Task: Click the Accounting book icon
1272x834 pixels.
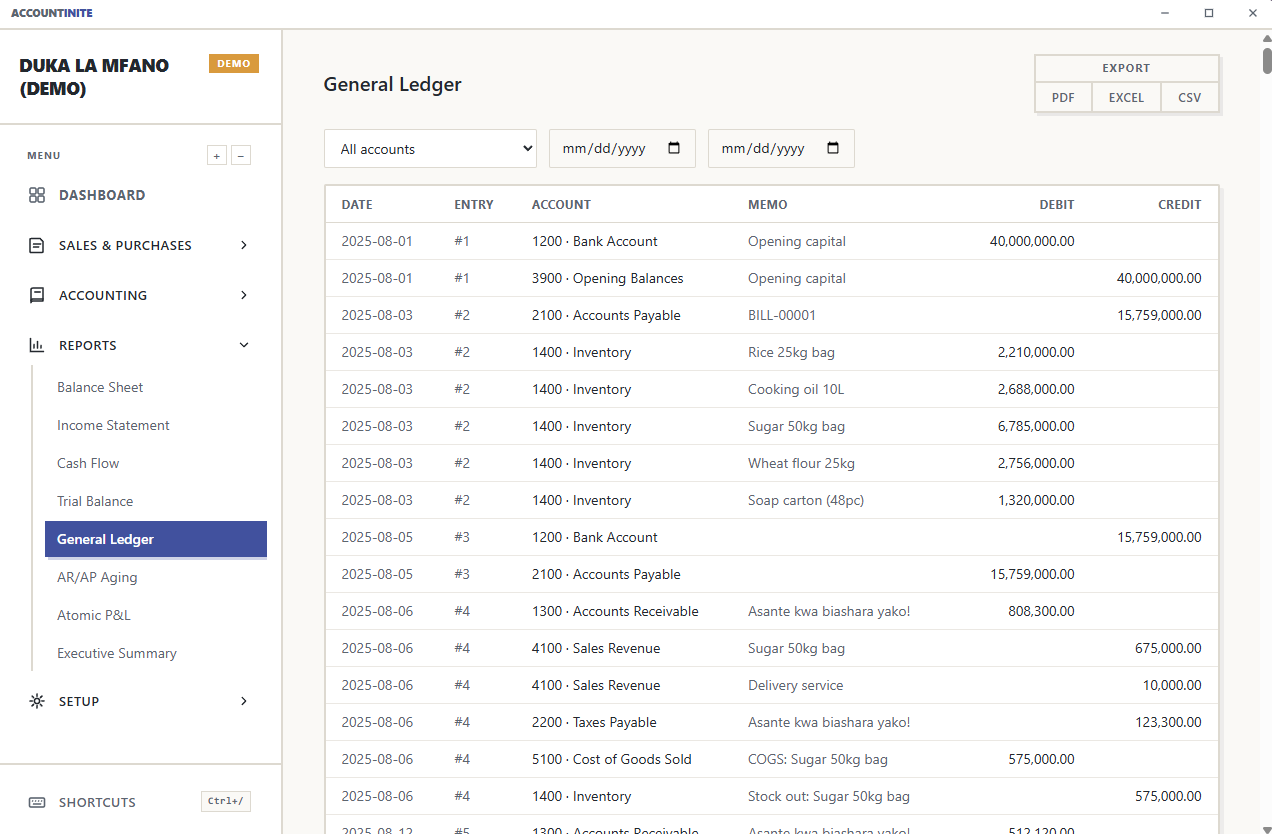Action: pos(37,295)
